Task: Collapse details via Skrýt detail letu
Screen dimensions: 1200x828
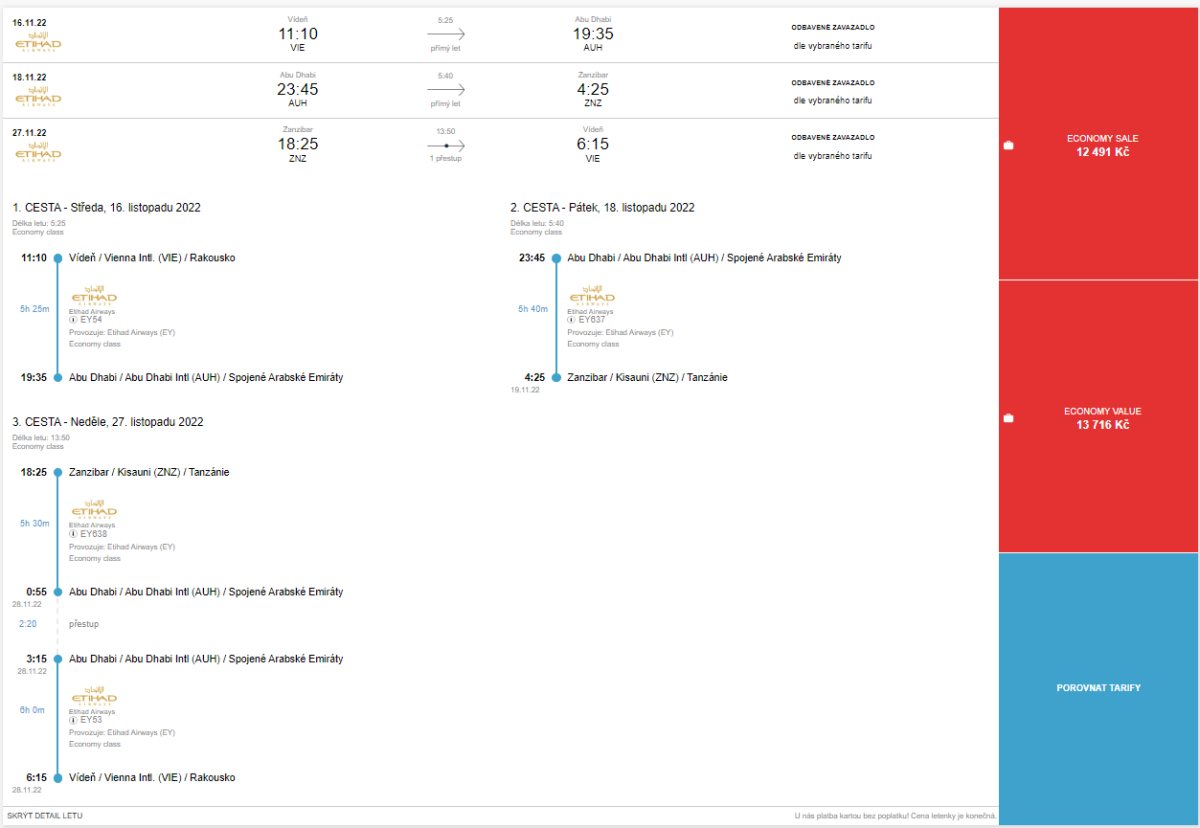Action: (x=45, y=816)
